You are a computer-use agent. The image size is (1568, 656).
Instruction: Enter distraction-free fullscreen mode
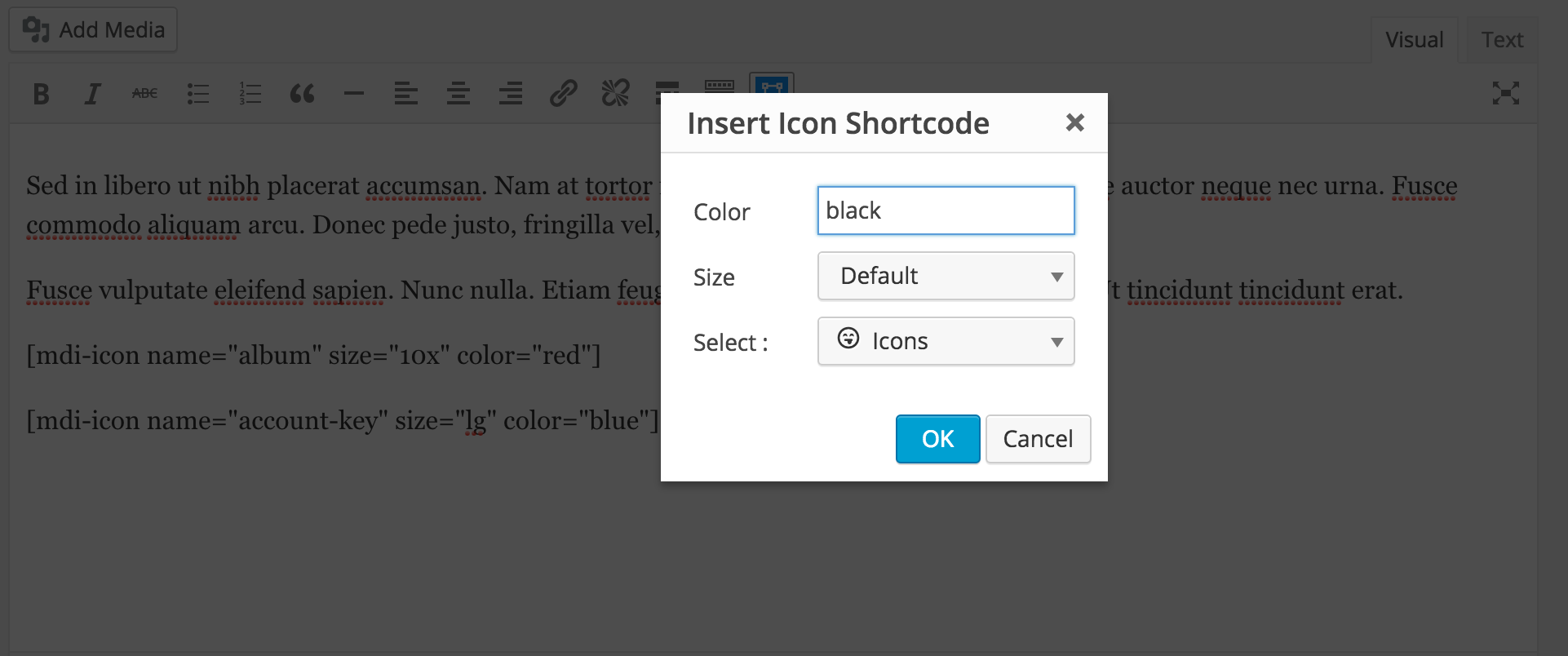(1506, 93)
